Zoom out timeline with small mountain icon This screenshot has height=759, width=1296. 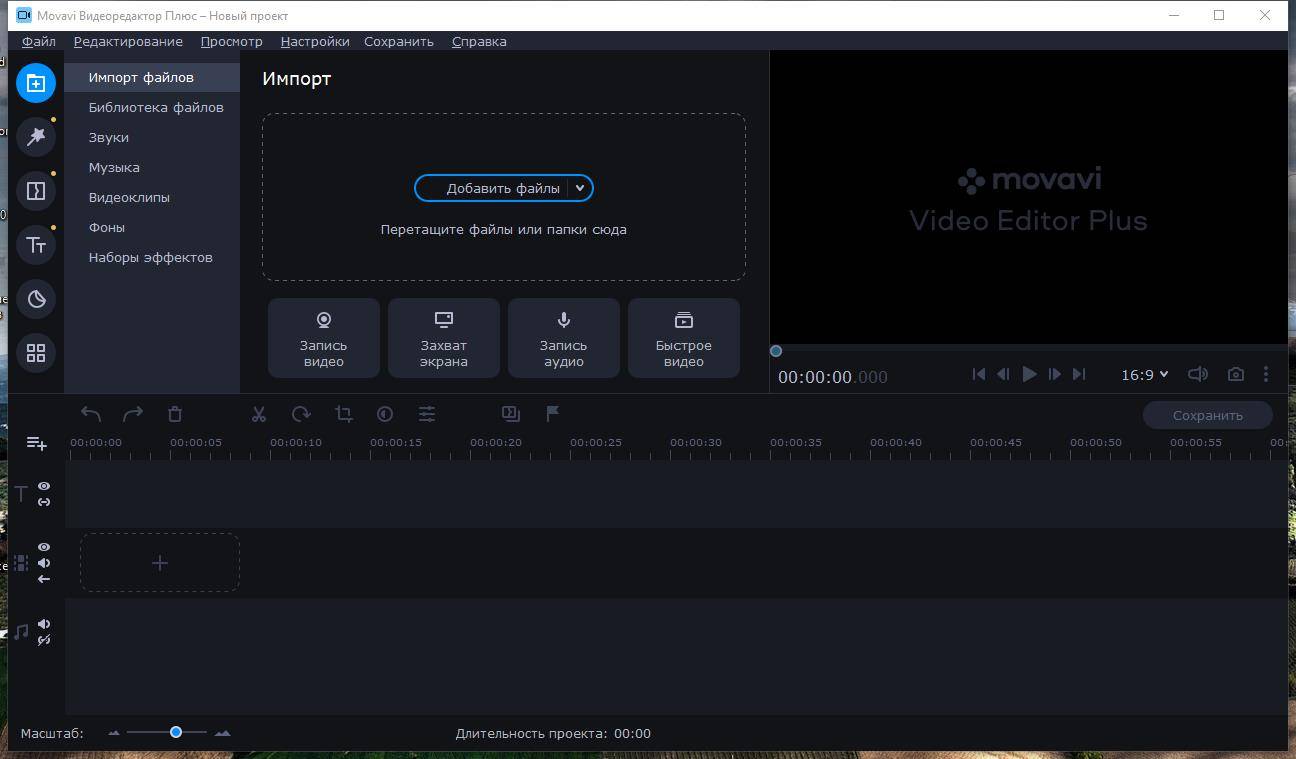pyautogui.click(x=114, y=733)
